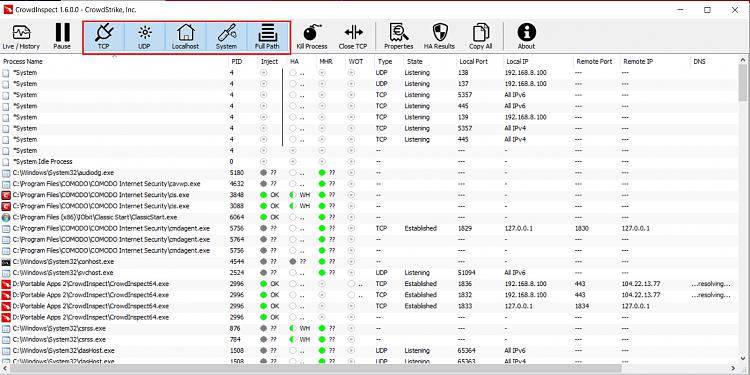Toggle the Full Path display button
The height and width of the screenshot is (375, 750).
click(x=267, y=37)
